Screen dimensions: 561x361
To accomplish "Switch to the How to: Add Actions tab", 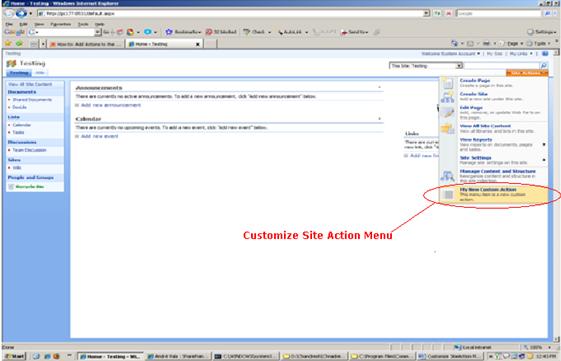I will pyautogui.click(x=86, y=44).
